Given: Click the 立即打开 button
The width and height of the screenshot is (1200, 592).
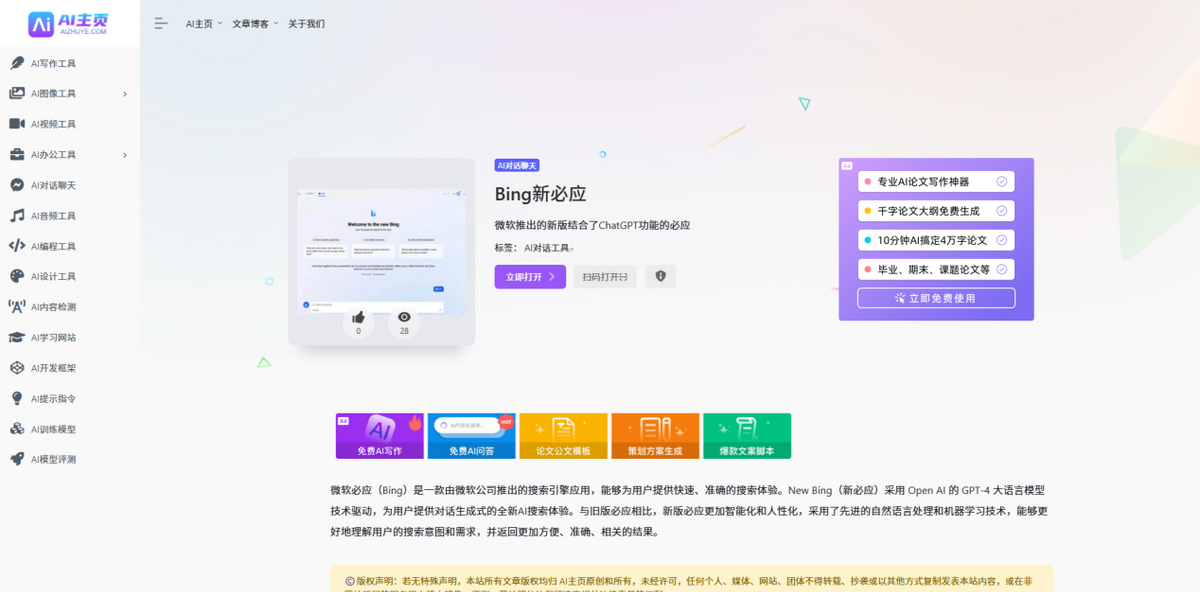Looking at the screenshot, I should tap(530, 277).
